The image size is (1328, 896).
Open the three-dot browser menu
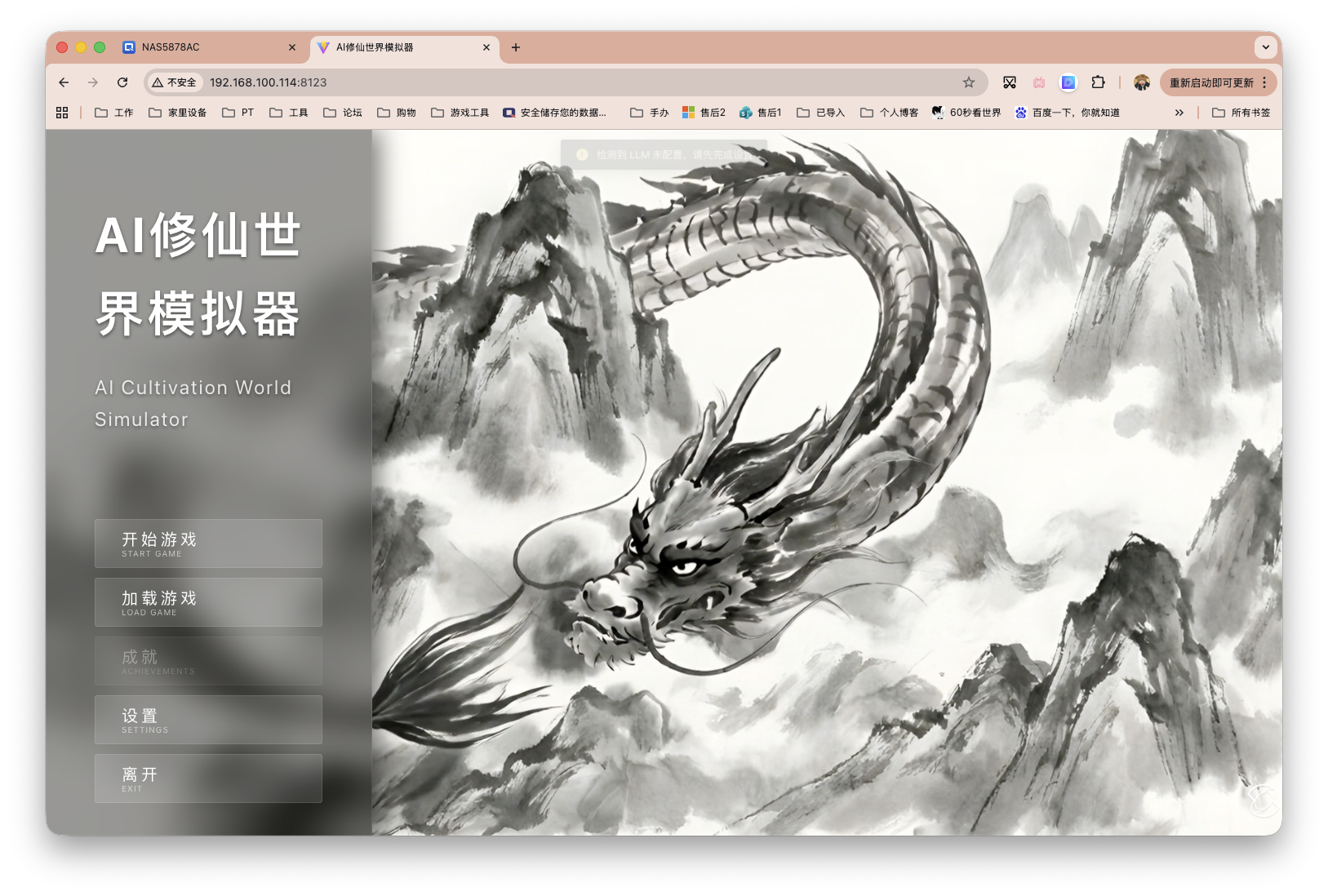tap(1264, 82)
